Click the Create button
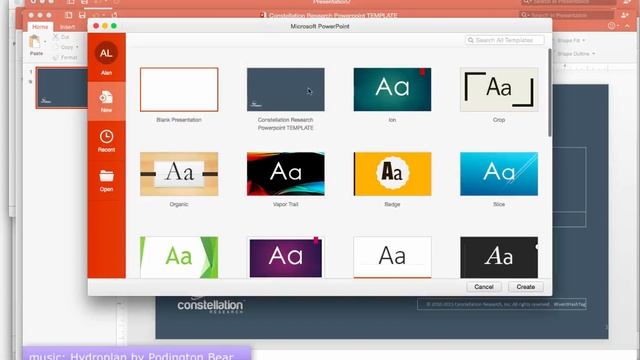Viewport: 640px width, 360px height. [526, 287]
